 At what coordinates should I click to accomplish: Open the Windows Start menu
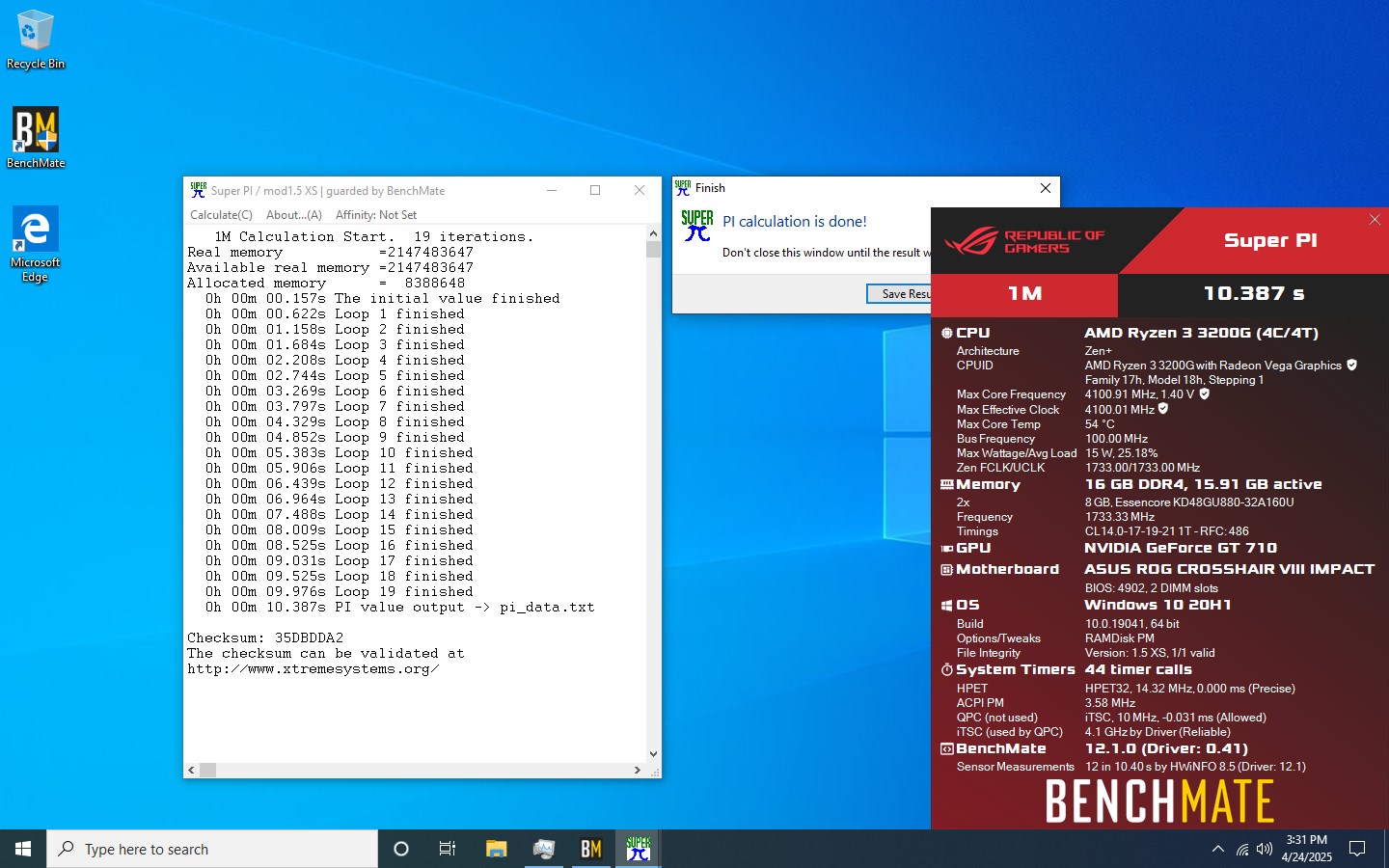(x=23, y=849)
